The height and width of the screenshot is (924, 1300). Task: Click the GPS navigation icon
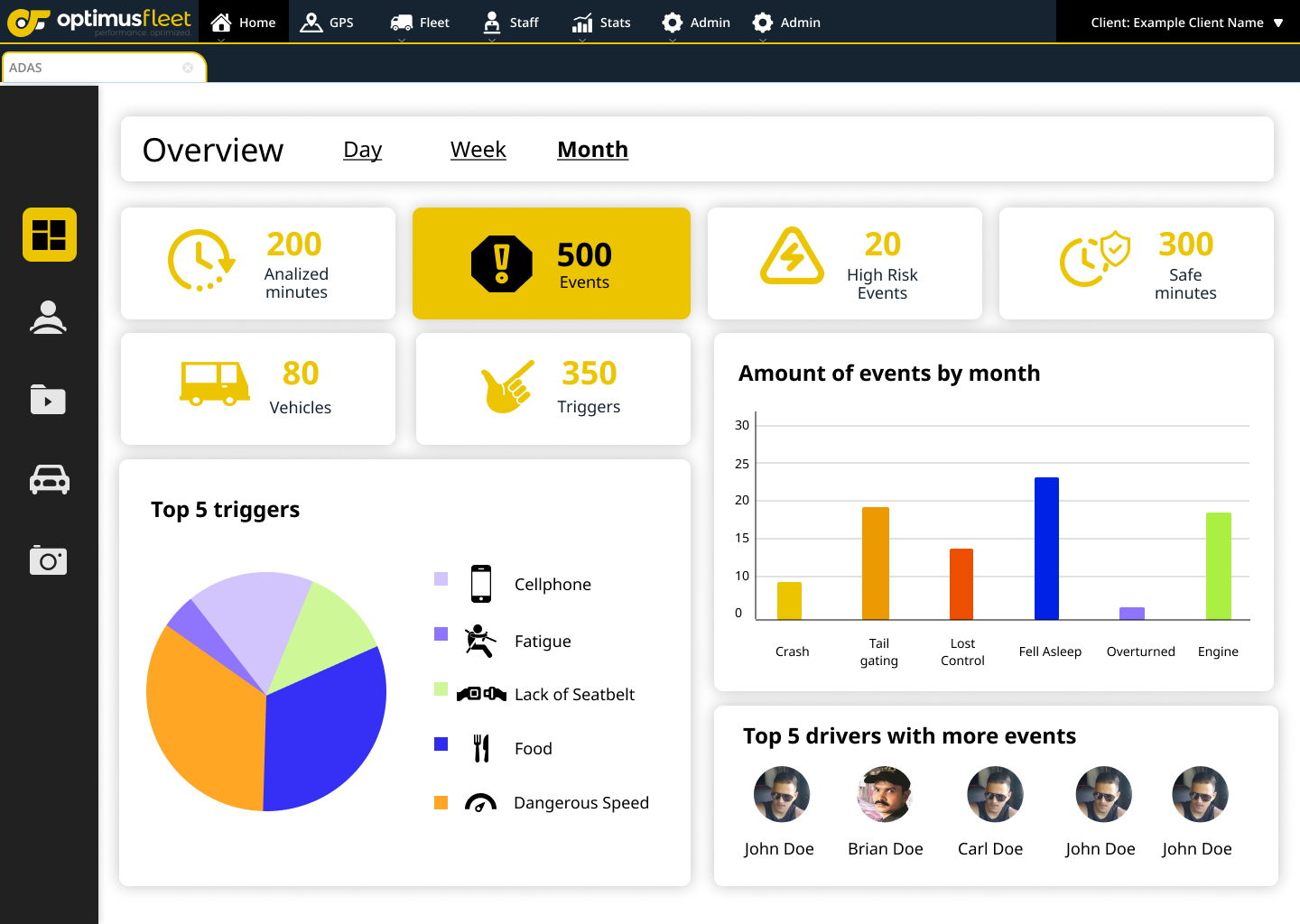pyautogui.click(x=311, y=23)
